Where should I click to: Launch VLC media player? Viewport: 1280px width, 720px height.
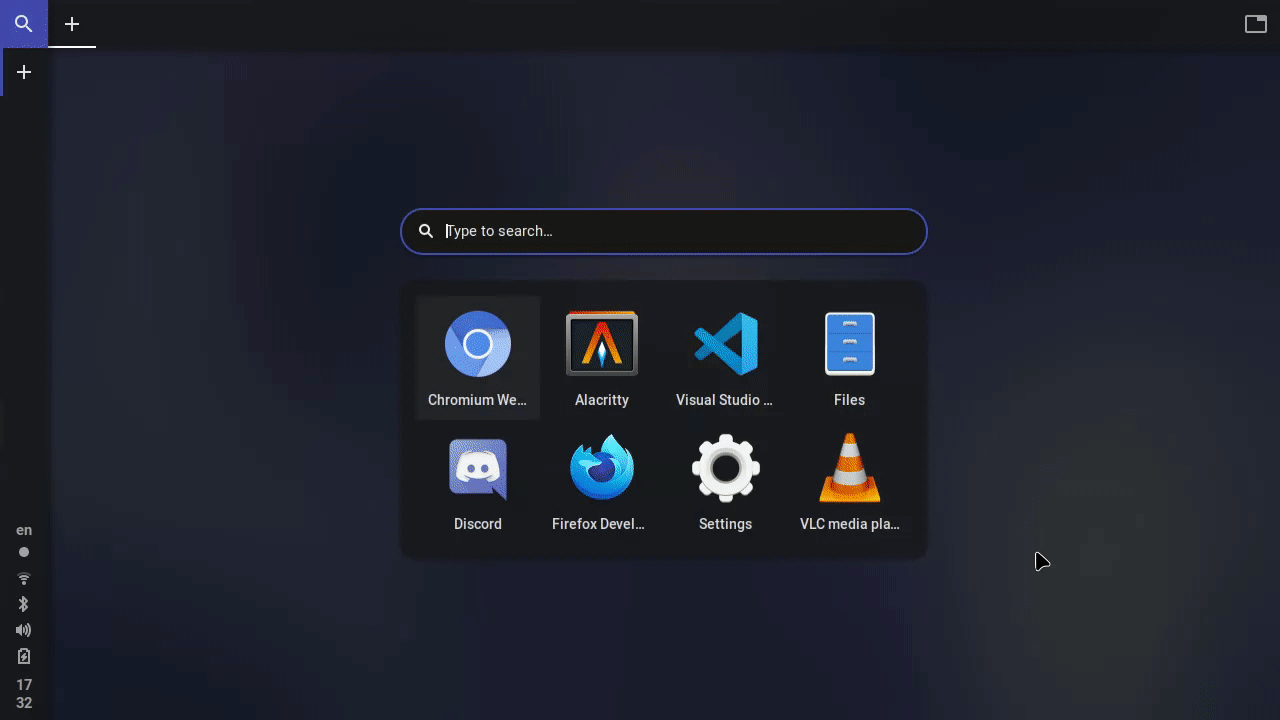pos(849,482)
